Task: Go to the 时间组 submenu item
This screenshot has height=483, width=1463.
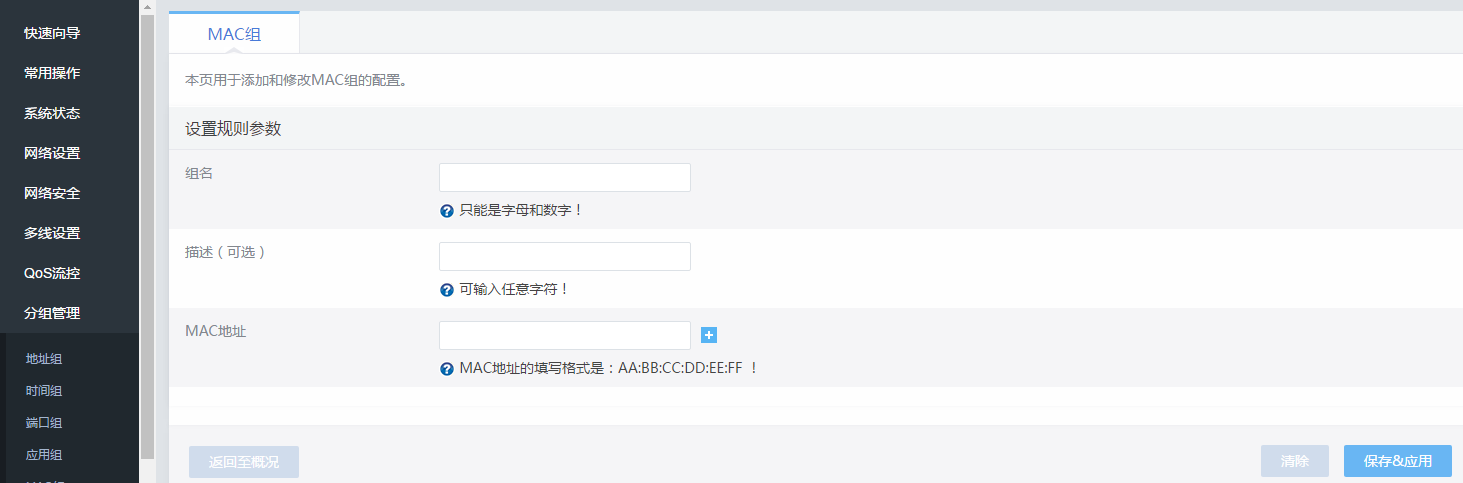Action: coord(44,391)
